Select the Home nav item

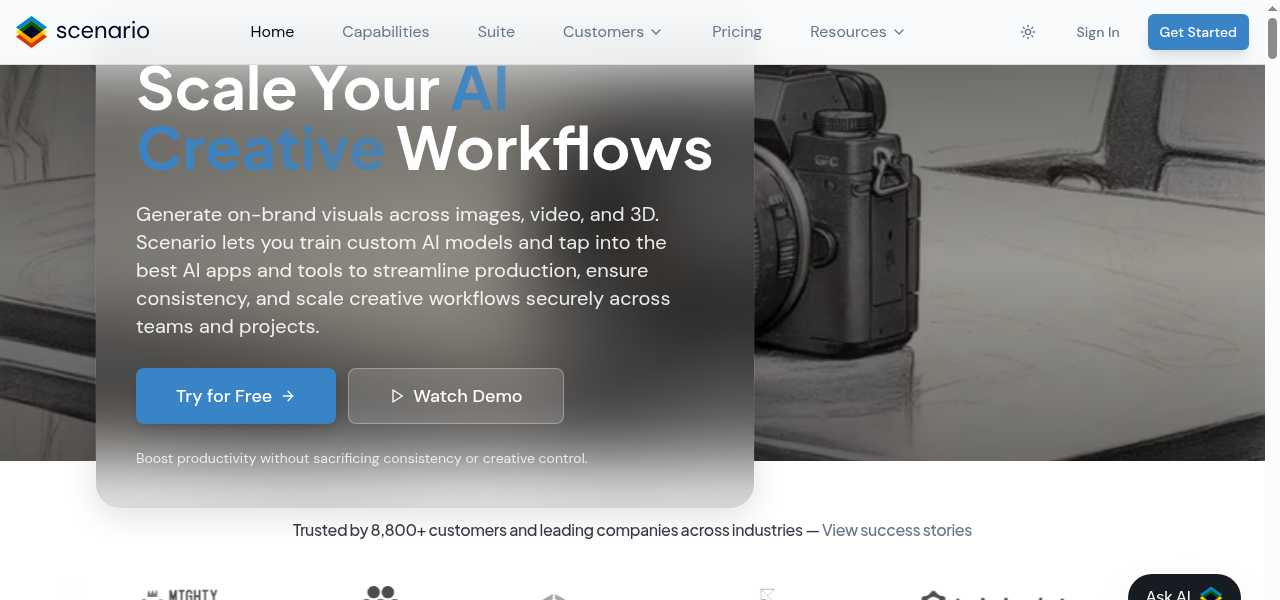tap(272, 32)
